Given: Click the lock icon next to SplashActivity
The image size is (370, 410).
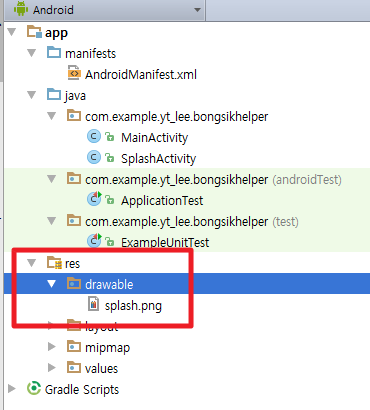Looking at the screenshot, I should 110,158.
